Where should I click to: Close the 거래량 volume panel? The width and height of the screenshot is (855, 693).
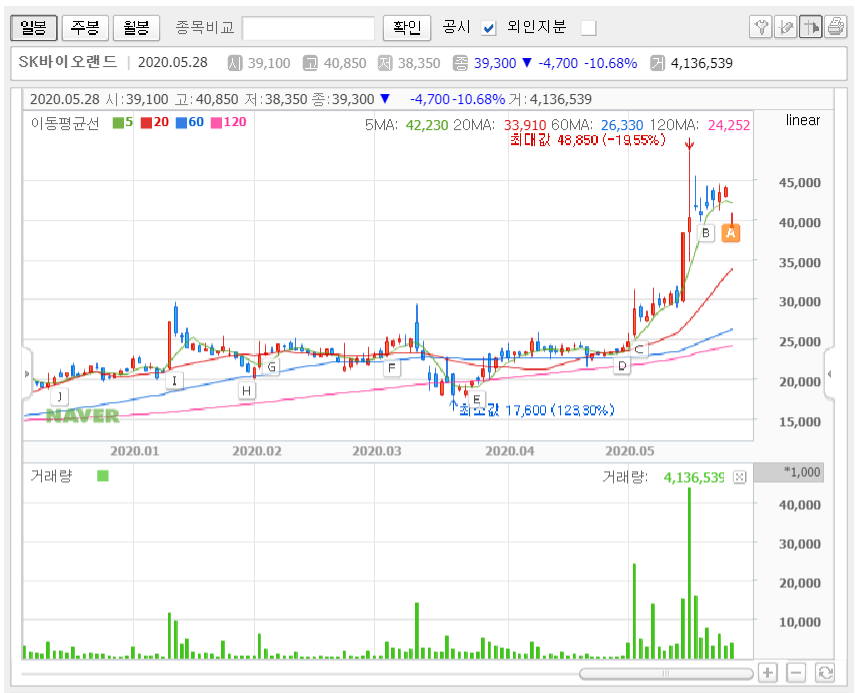tap(739, 477)
